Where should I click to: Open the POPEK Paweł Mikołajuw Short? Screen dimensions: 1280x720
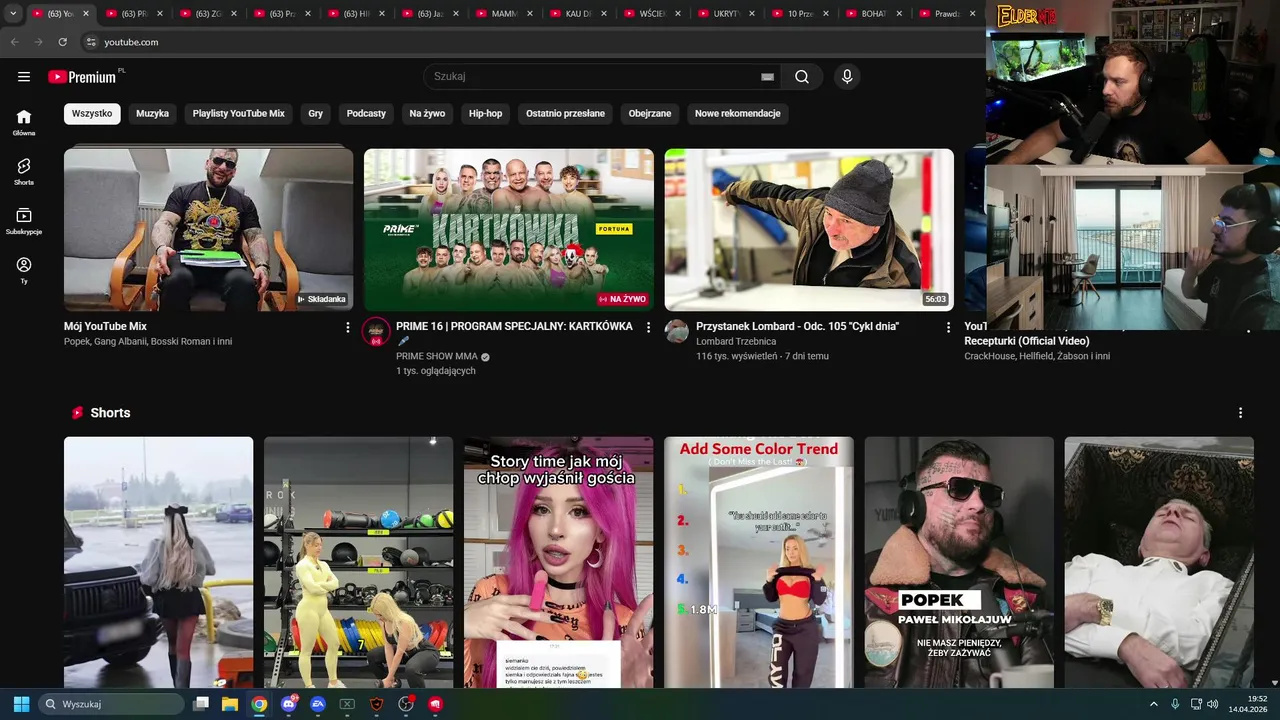[x=959, y=562]
